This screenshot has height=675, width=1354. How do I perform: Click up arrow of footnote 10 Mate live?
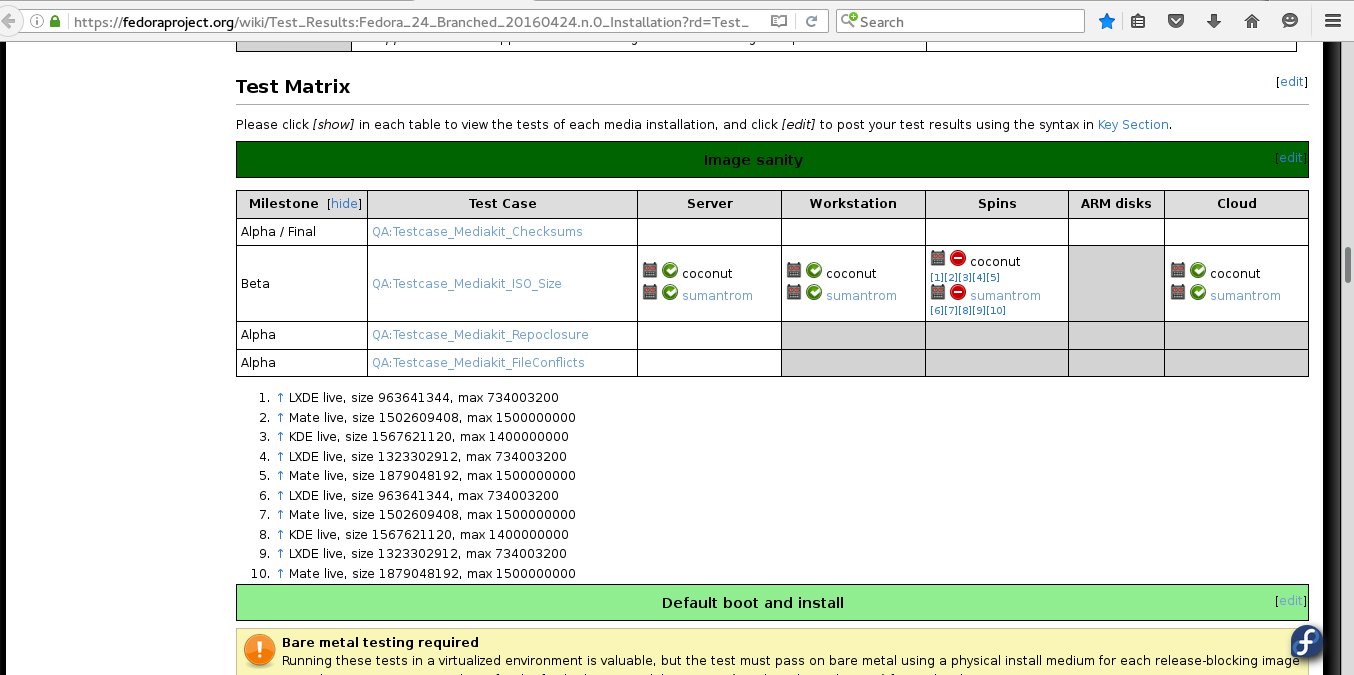280,574
